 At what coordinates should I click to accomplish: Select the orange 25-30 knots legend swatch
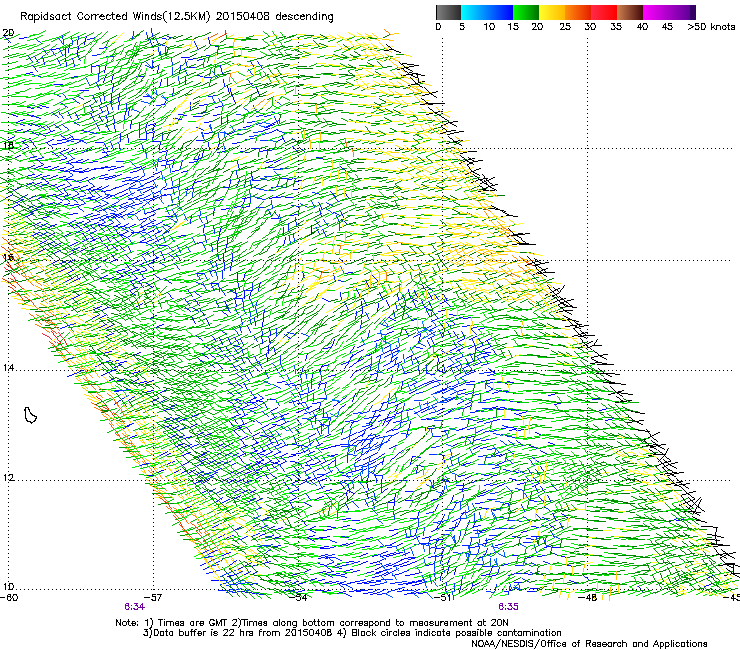[578, 12]
